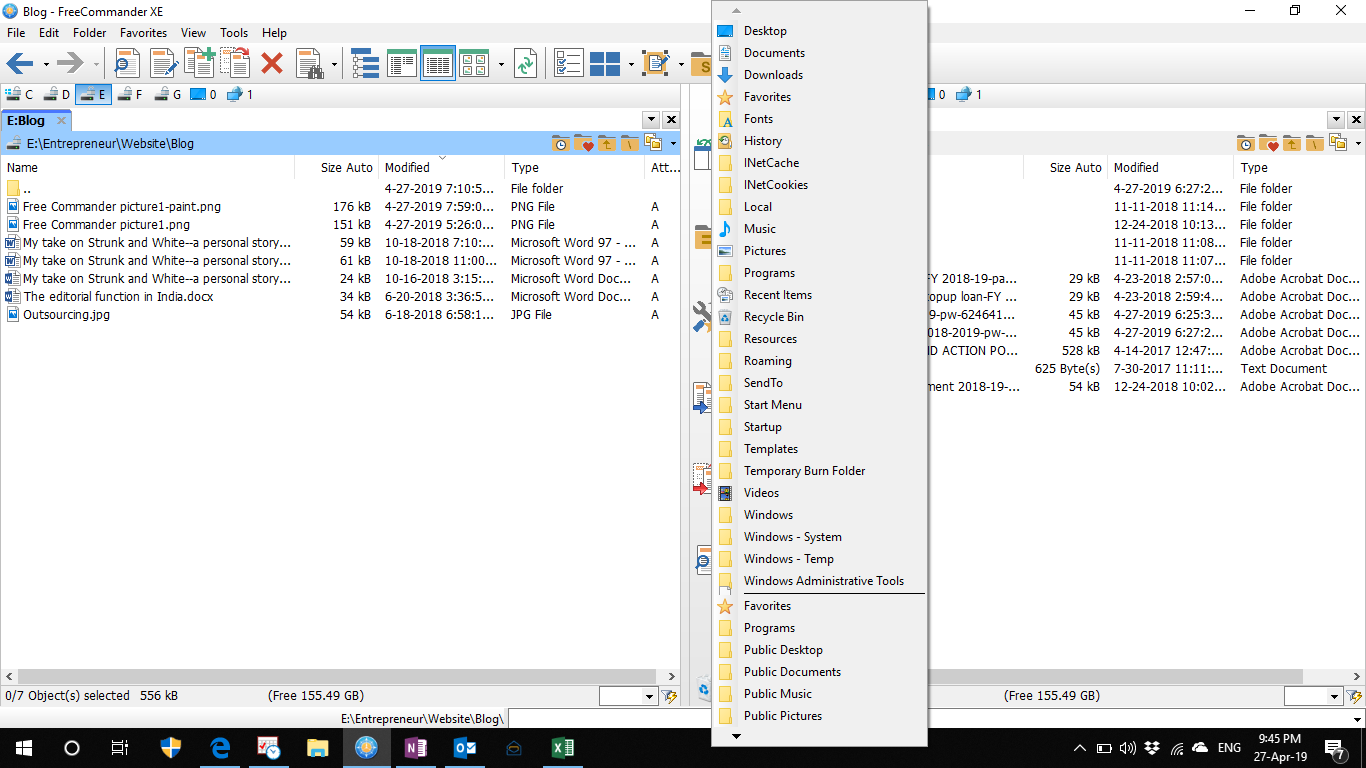
Task: Open the File menu
Action: [16, 33]
